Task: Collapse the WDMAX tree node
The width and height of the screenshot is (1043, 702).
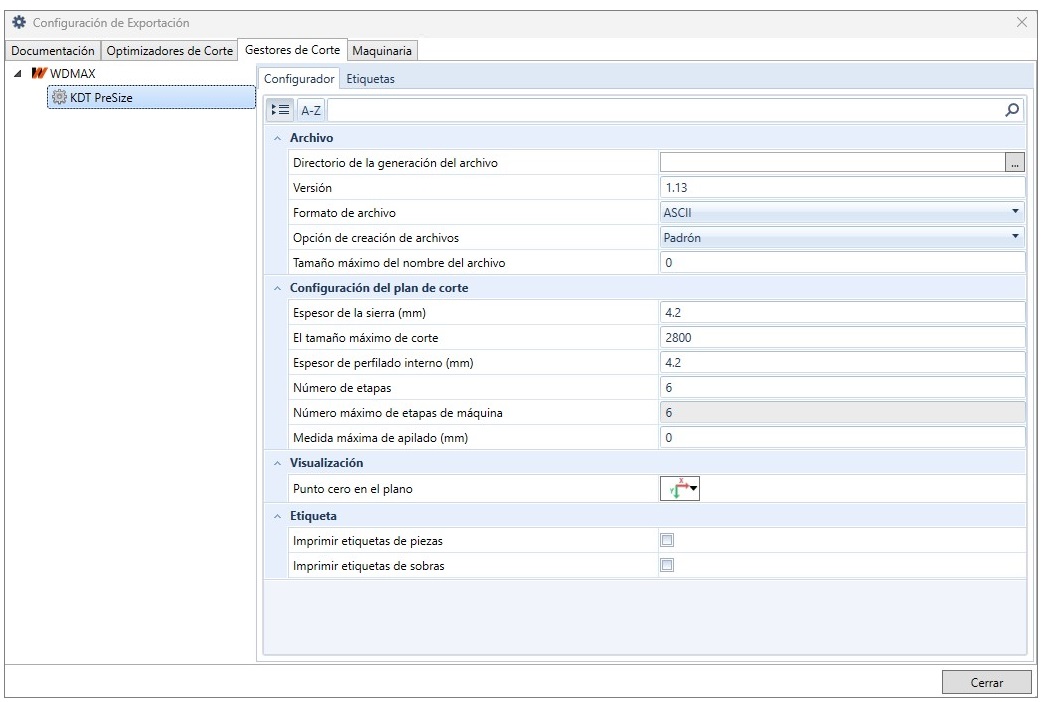Action: click(18, 73)
